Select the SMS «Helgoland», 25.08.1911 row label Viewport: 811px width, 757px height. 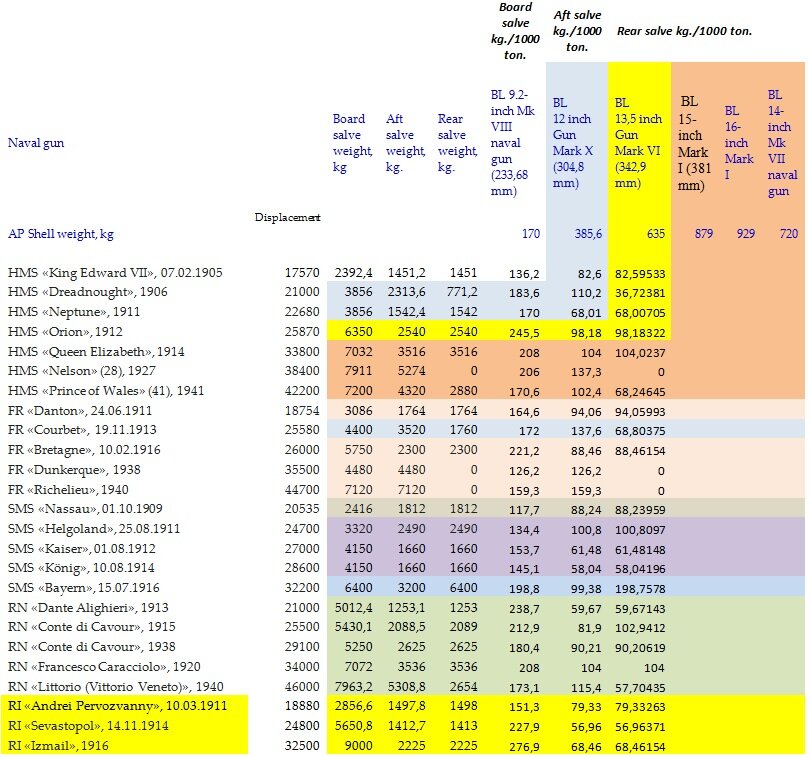click(x=94, y=528)
